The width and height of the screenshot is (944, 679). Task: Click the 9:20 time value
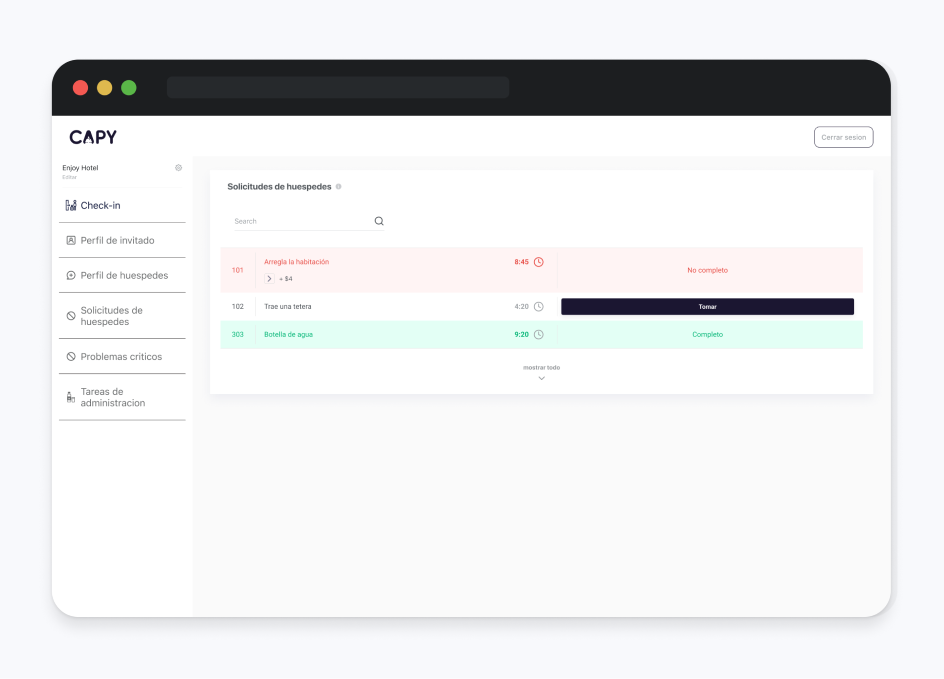[x=521, y=335]
